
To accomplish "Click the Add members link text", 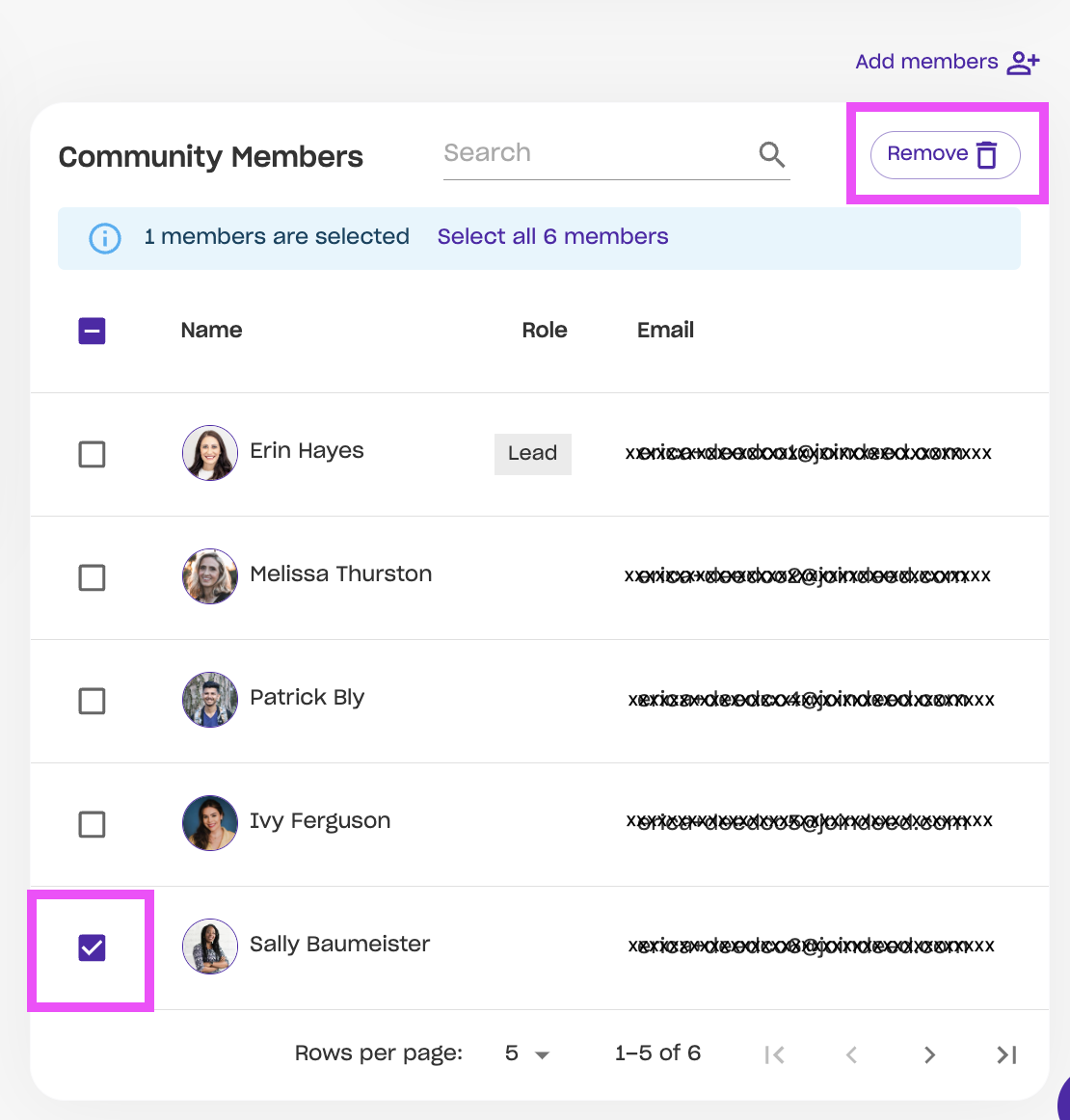I will [926, 62].
